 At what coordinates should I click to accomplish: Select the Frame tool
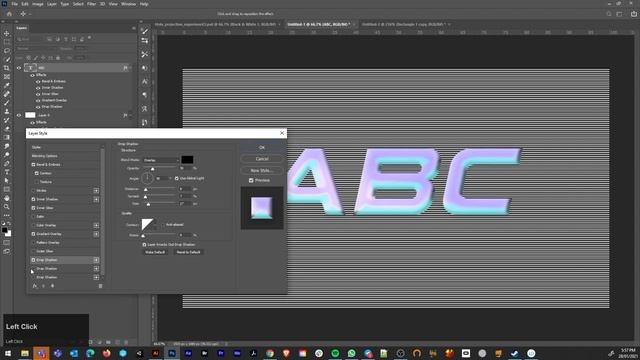point(7,76)
